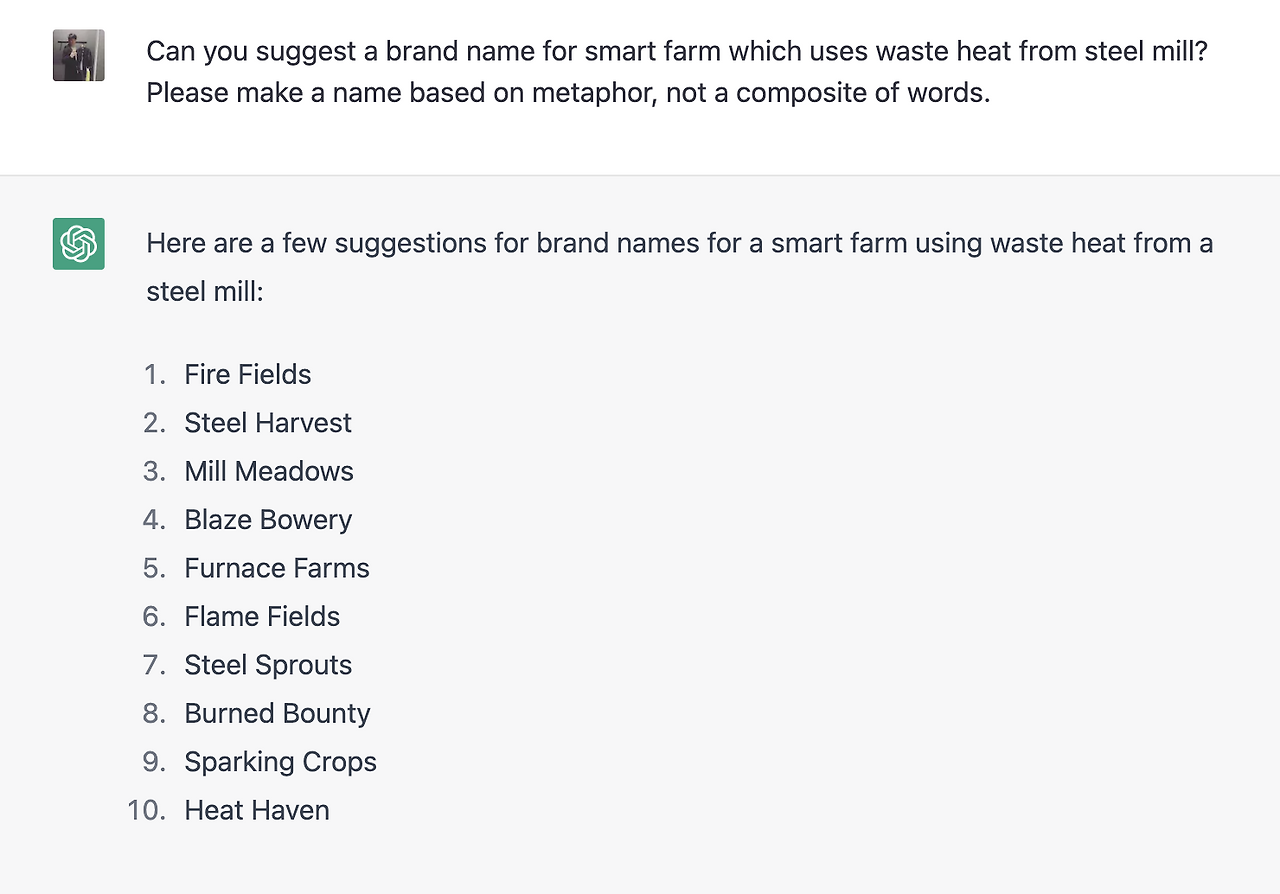This screenshot has height=894, width=1280.
Task: Click the 'Furnace Farms' list item
Action: tap(276, 568)
